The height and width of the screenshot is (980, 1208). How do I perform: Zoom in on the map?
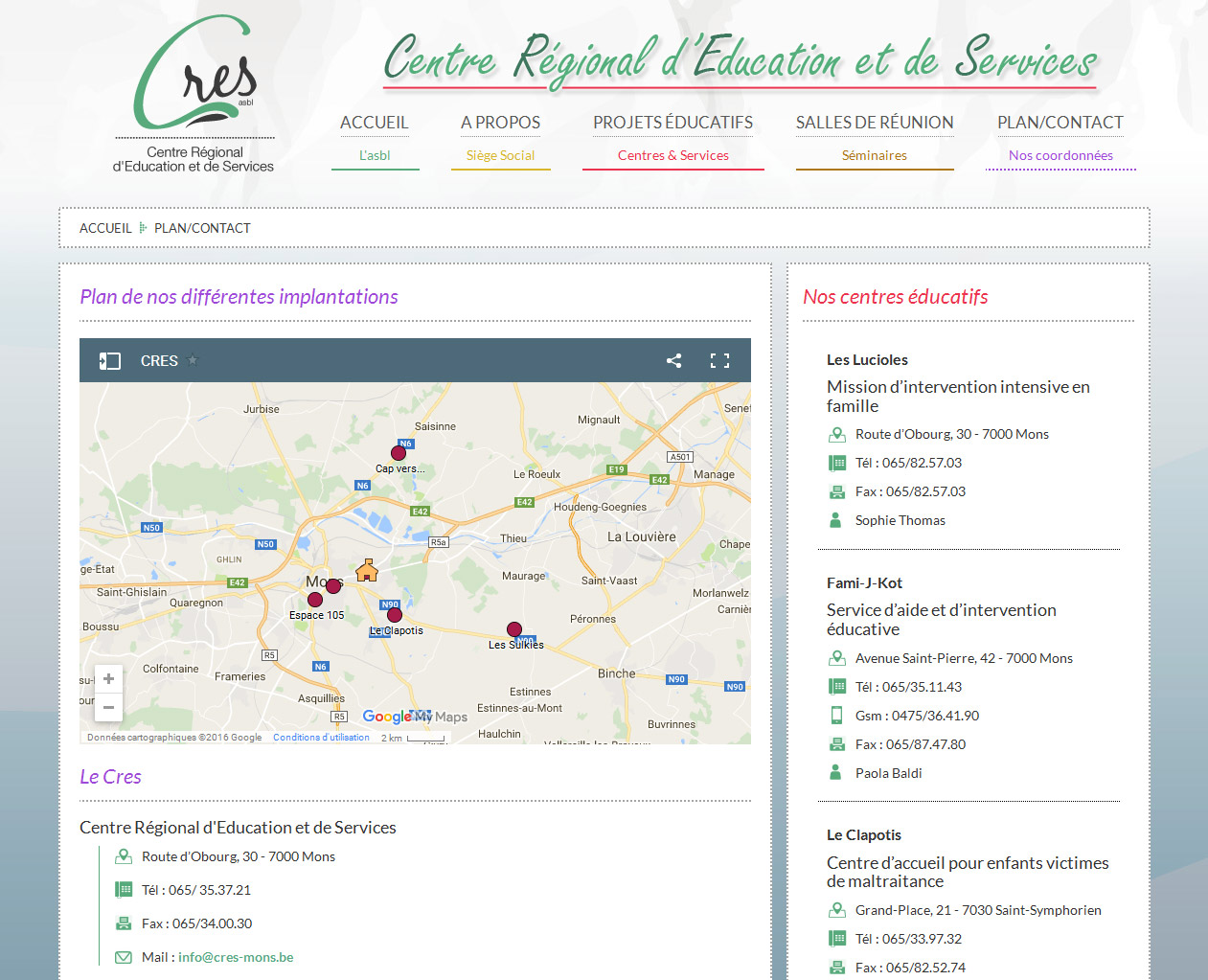[108, 678]
